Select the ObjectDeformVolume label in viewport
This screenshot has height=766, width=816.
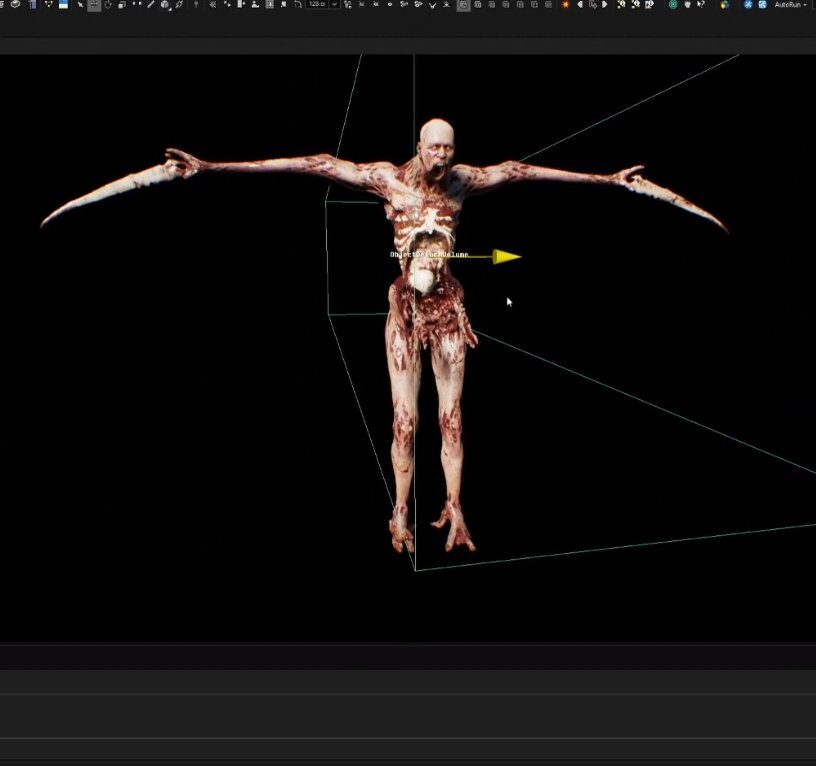pos(429,254)
